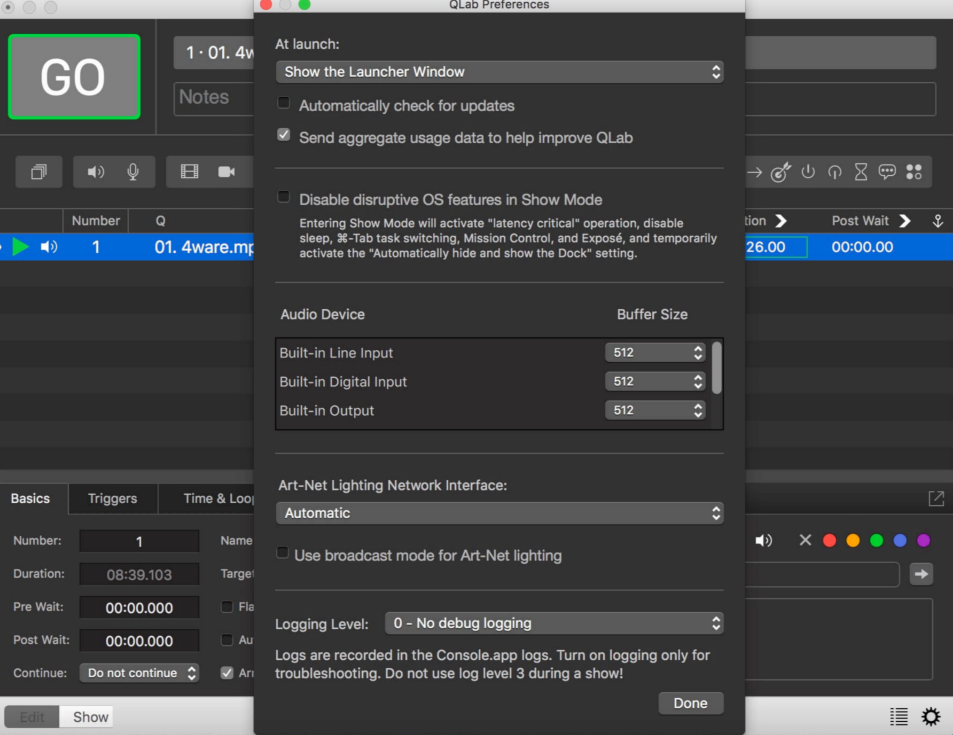The height and width of the screenshot is (735, 953).
Task: Clear cue color with the X icon
Action: (x=805, y=540)
